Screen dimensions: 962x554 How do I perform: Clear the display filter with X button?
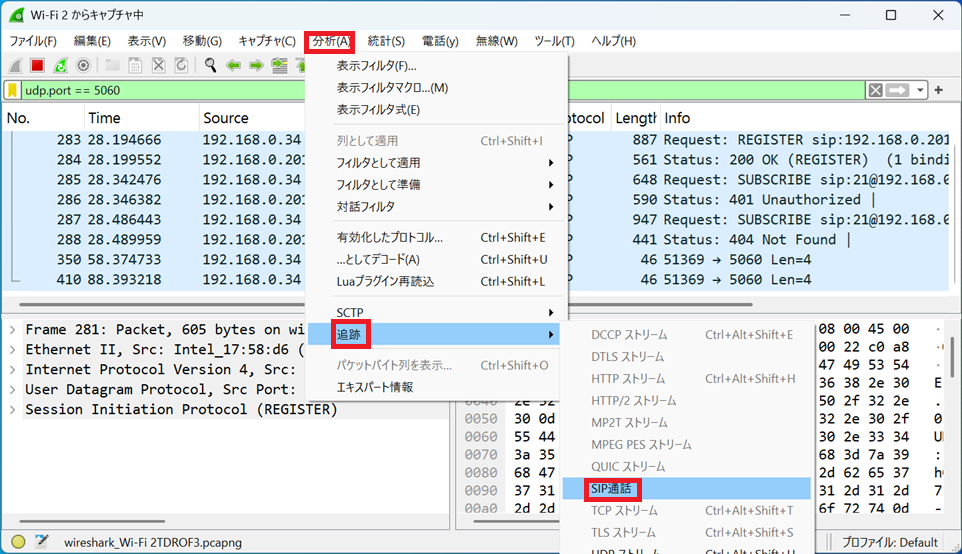(x=875, y=90)
